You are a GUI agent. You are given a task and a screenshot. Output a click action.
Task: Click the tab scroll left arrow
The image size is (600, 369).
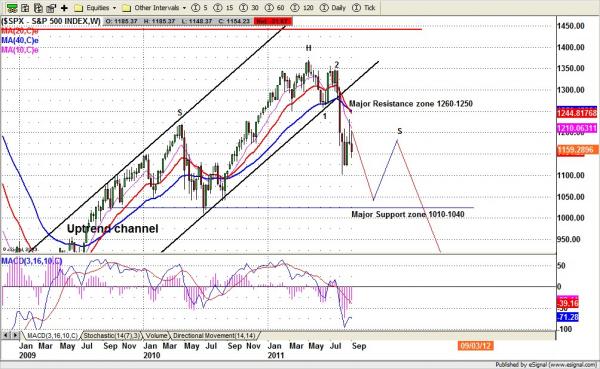6,336
